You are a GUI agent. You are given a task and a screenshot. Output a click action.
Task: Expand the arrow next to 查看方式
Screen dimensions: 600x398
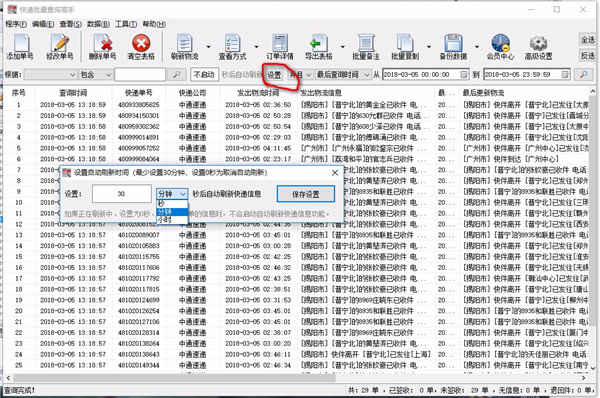[x=256, y=47]
